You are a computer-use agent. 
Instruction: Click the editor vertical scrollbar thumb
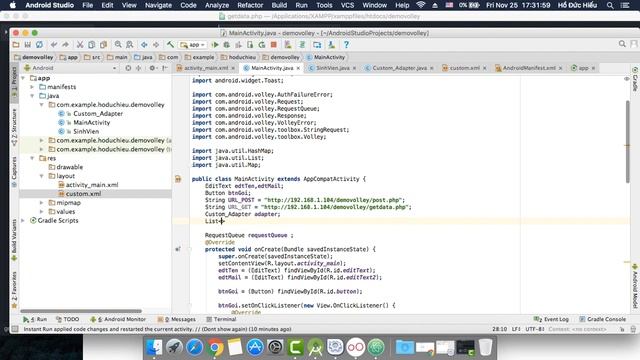(x=627, y=141)
